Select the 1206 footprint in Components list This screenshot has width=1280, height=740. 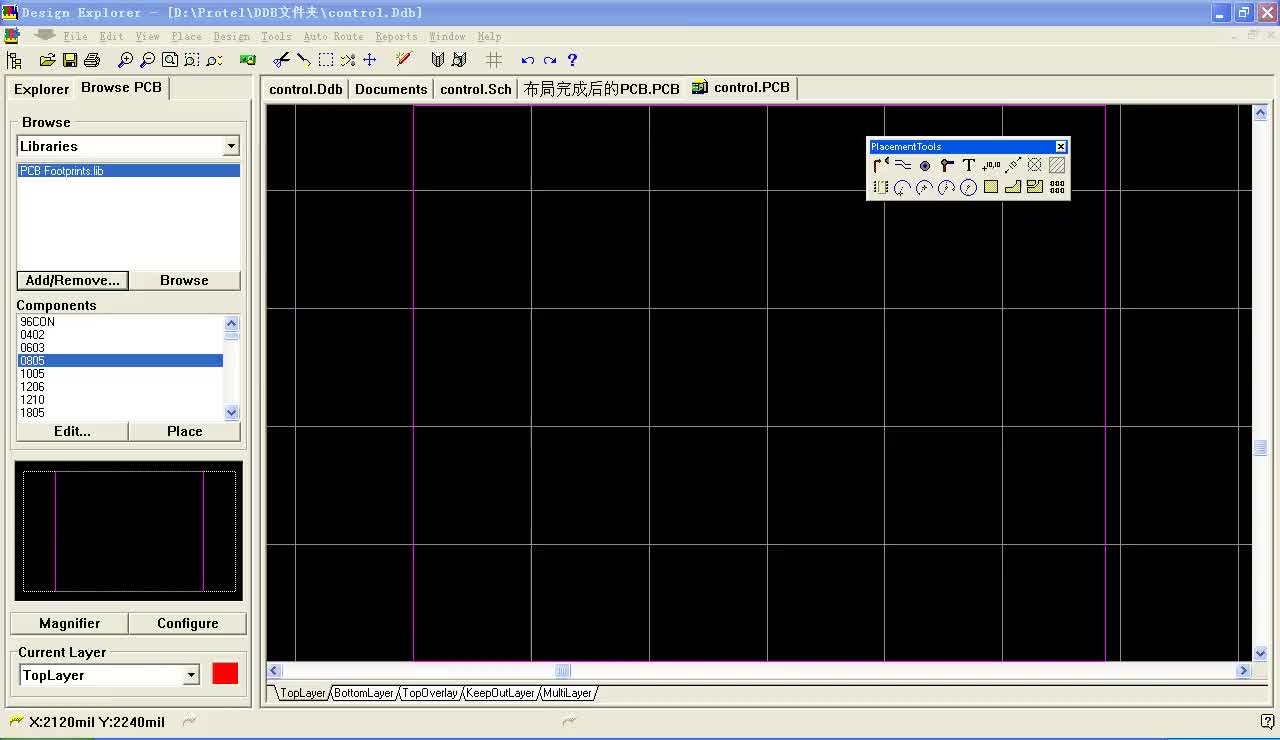(120, 387)
